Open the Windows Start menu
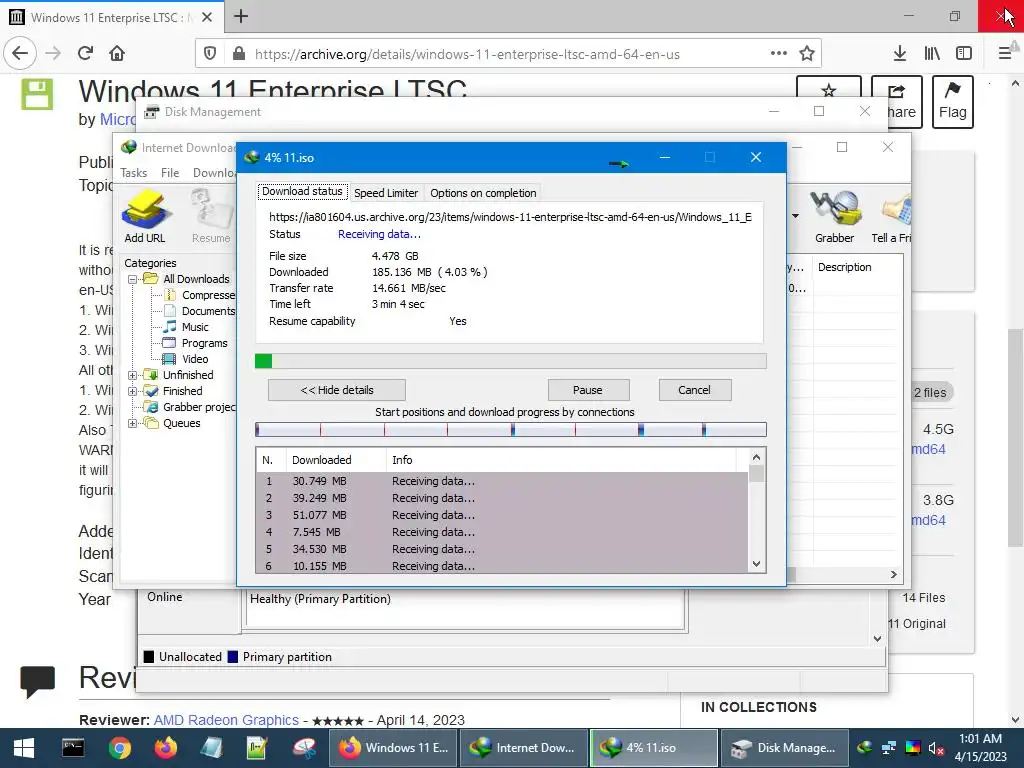 24,748
